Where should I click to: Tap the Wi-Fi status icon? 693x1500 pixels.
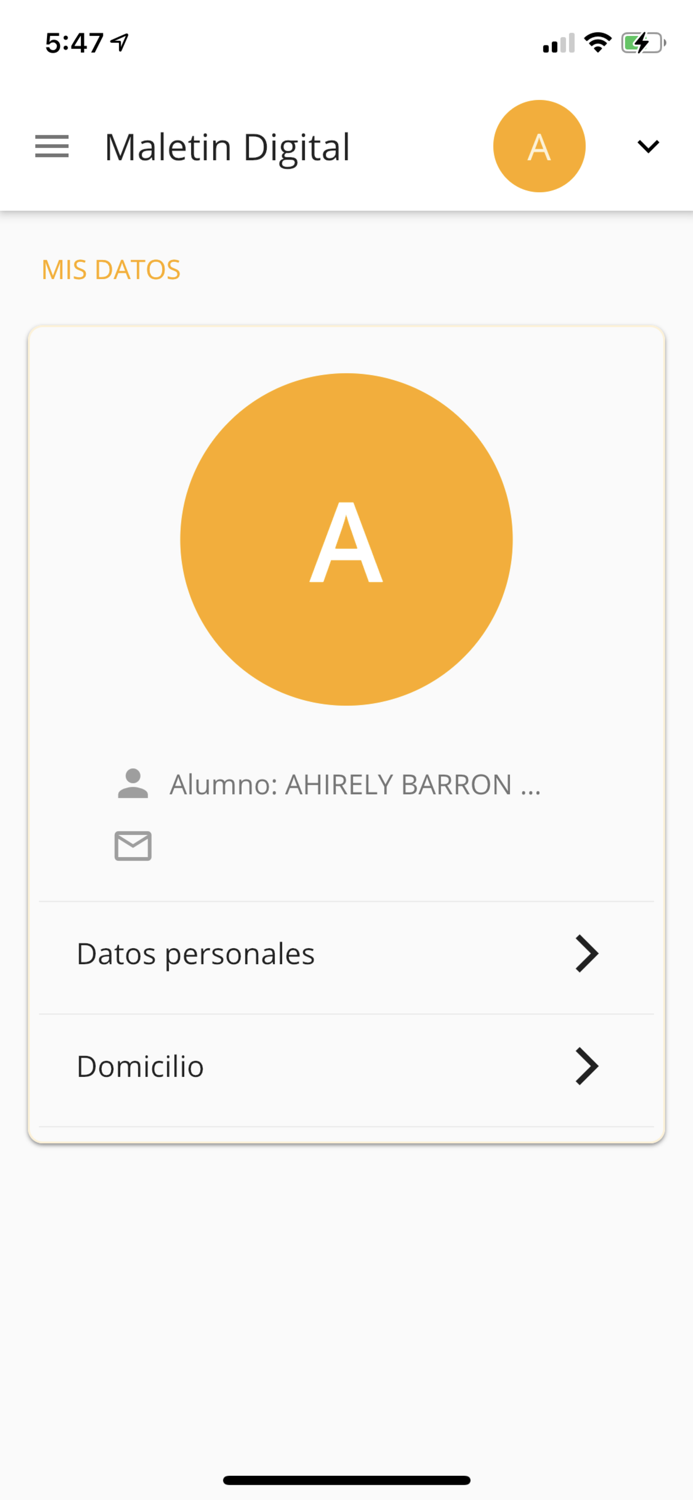[x=598, y=43]
